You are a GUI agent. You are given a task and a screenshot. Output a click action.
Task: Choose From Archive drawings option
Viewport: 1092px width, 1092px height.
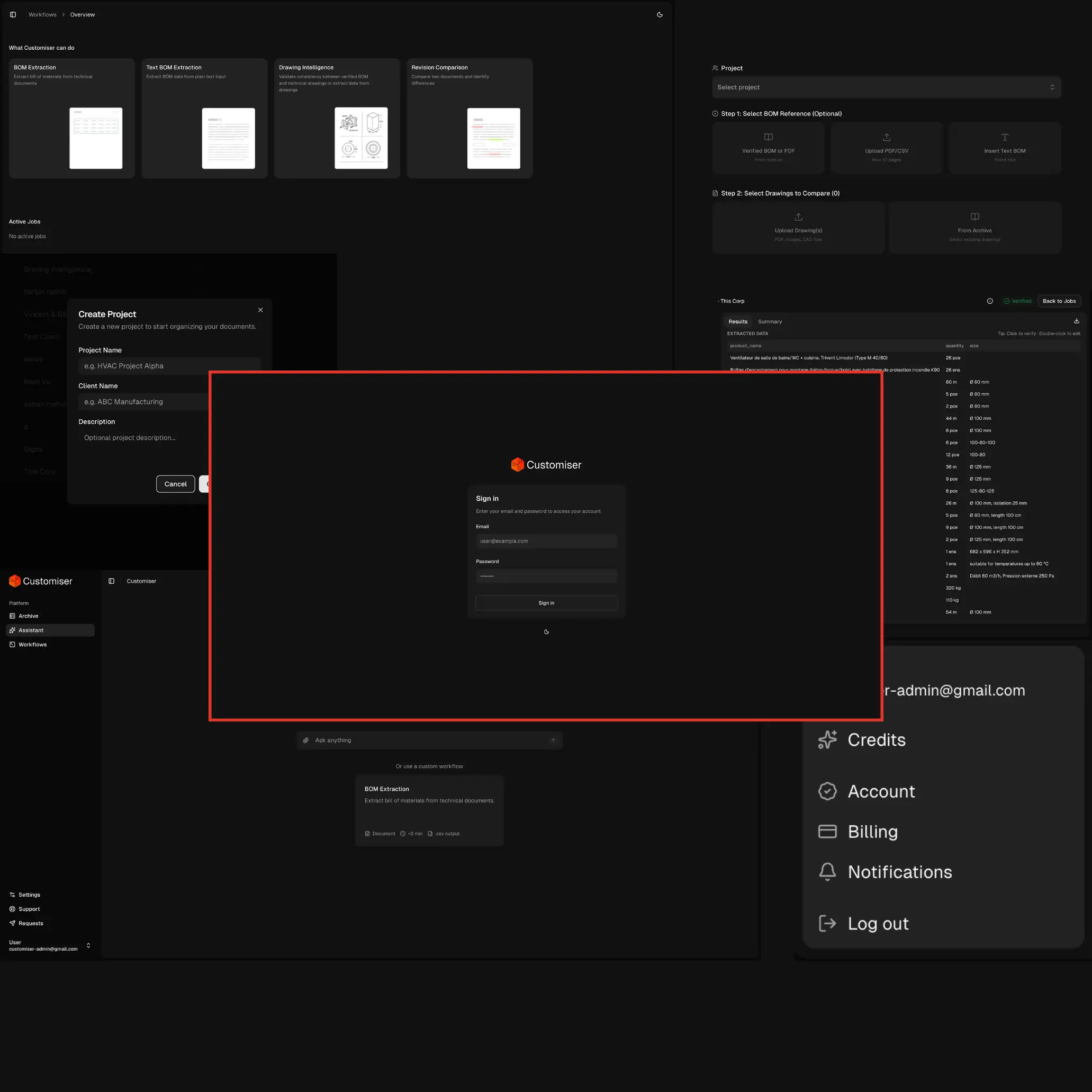[974, 228]
